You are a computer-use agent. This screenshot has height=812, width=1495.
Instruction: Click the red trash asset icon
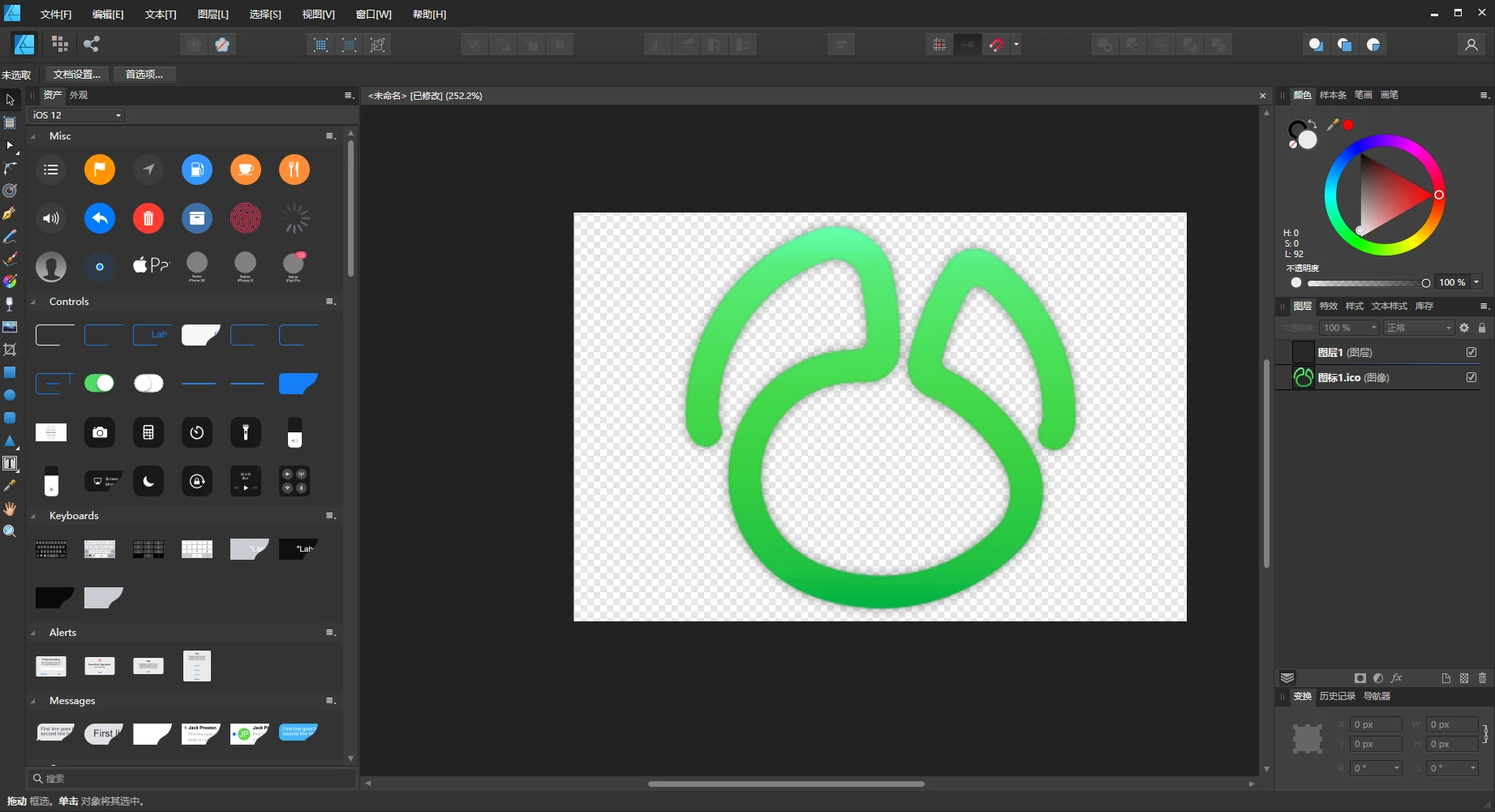[x=148, y=217]
